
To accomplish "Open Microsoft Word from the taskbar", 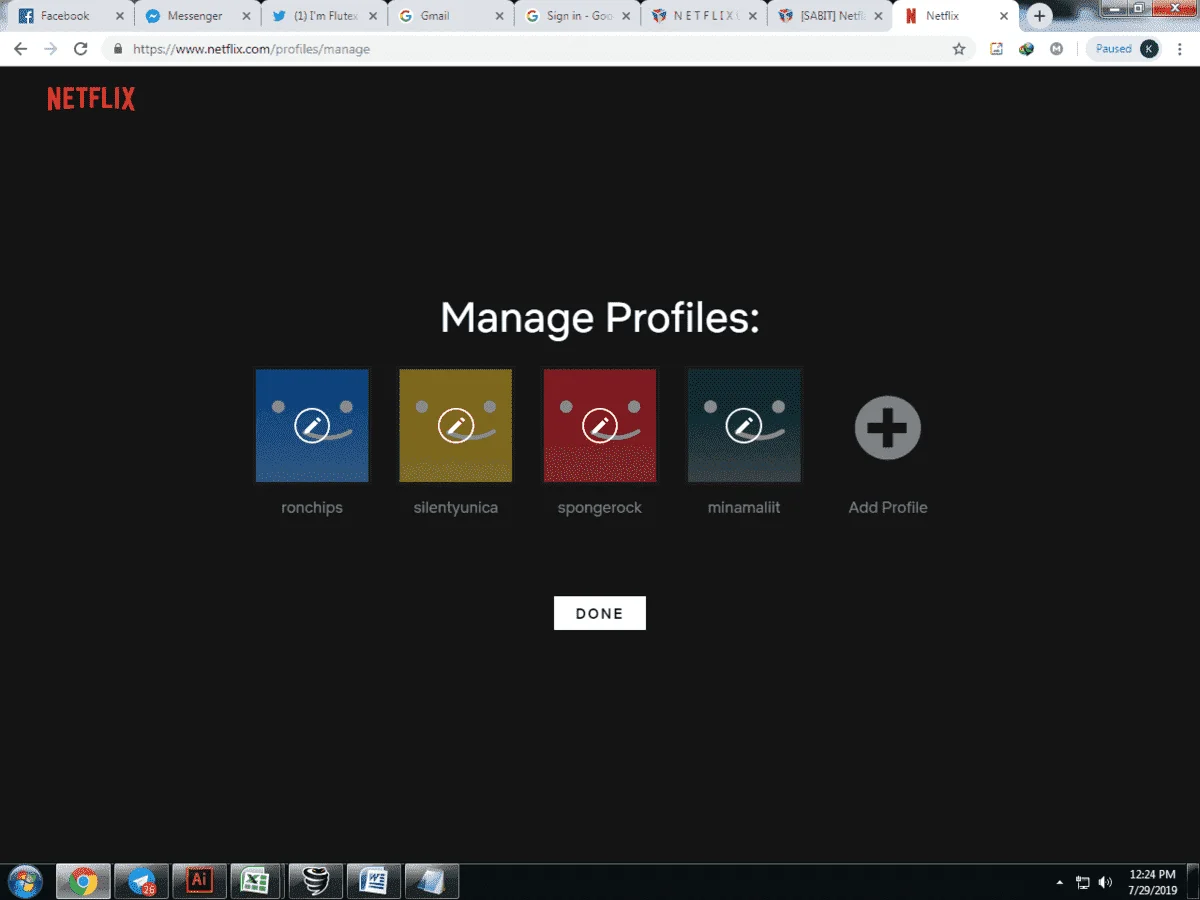I will 373,881.
